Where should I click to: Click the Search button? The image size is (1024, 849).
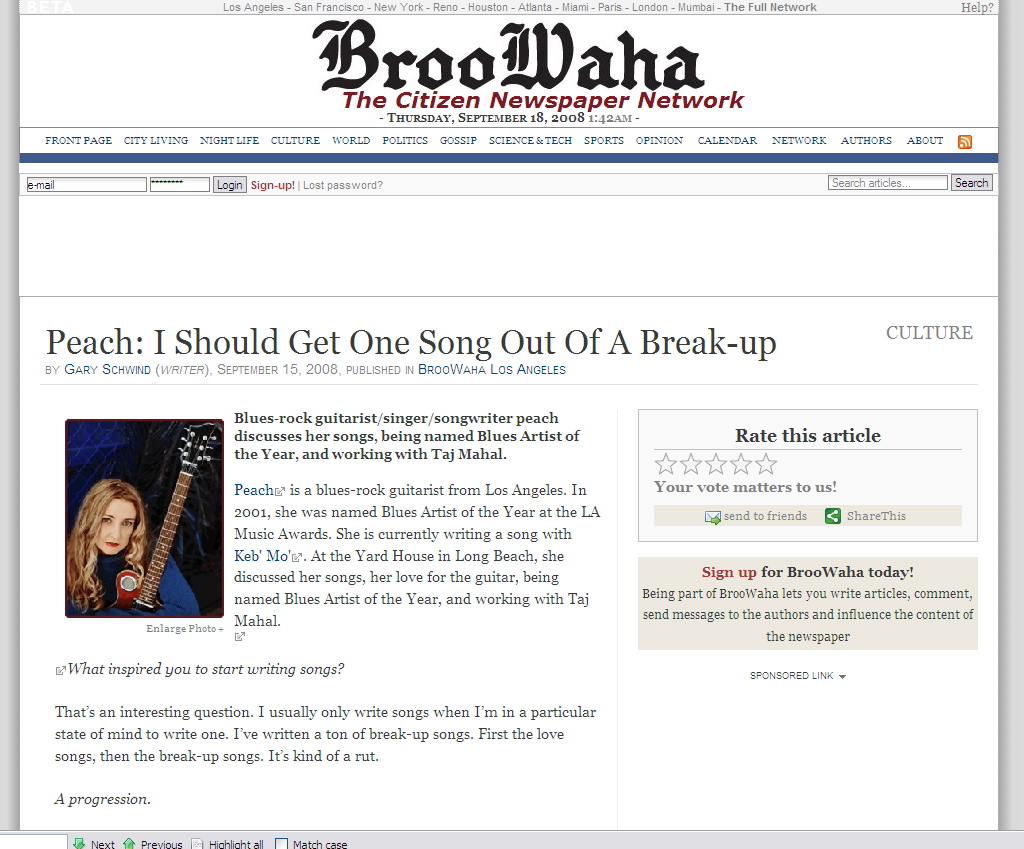[x=971, y=183]
